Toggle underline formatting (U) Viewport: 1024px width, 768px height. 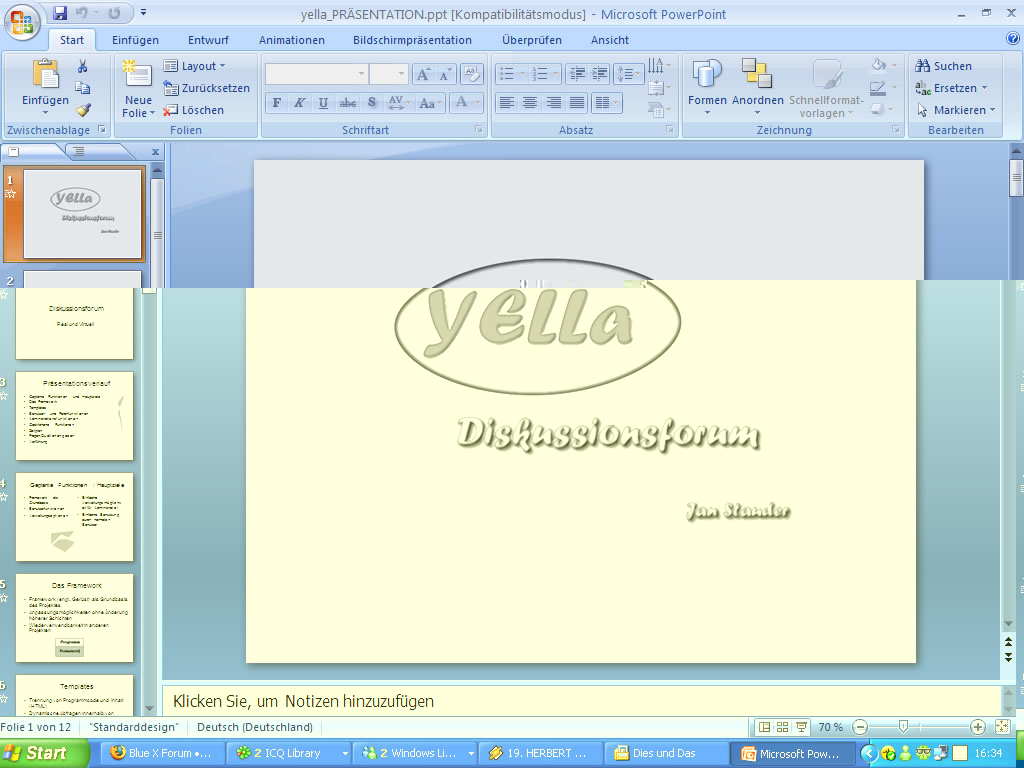(323, 103)
